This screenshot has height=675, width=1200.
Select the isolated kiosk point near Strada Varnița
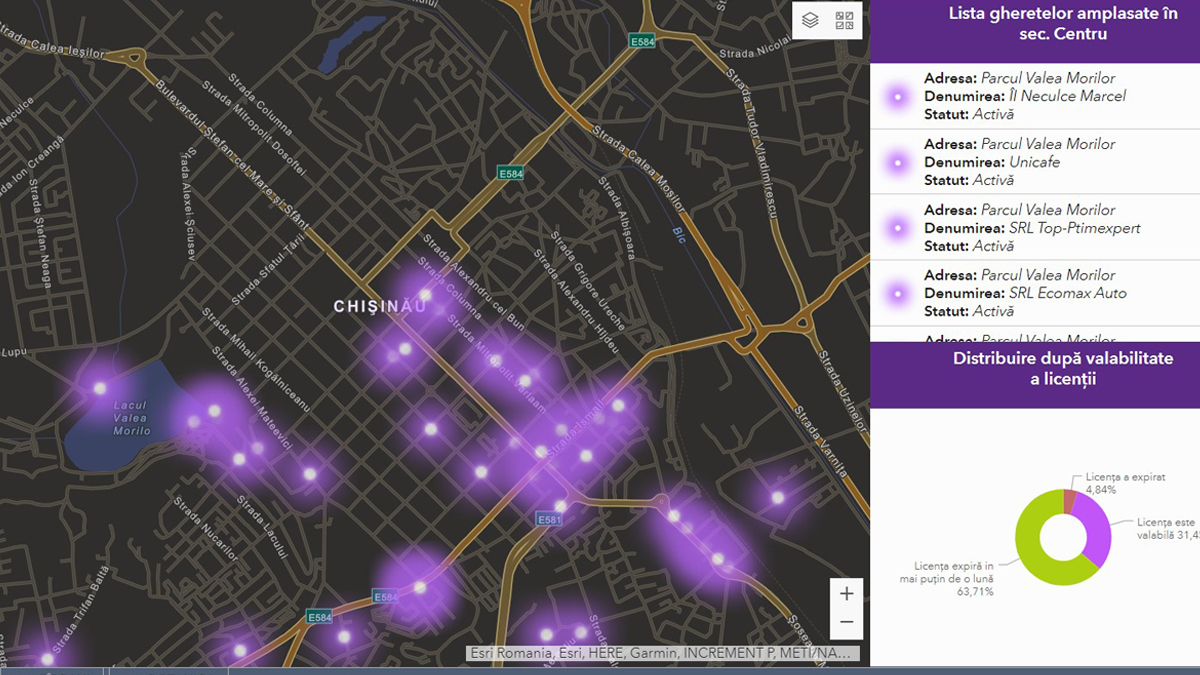point(777,497)
